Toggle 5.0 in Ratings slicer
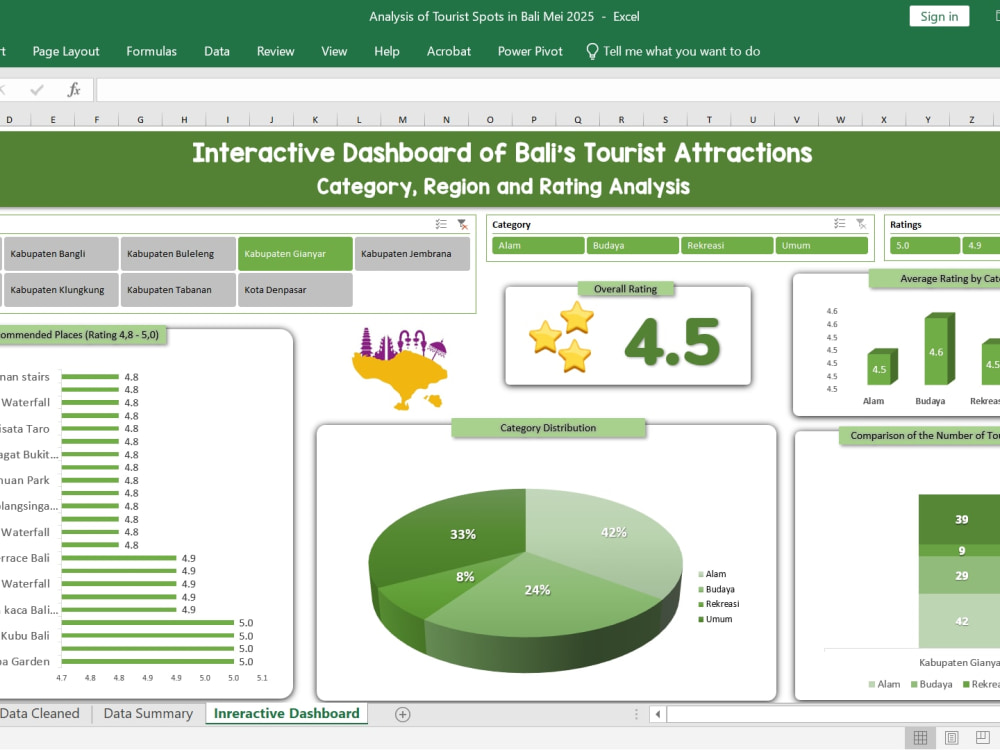 pos(925,246)
